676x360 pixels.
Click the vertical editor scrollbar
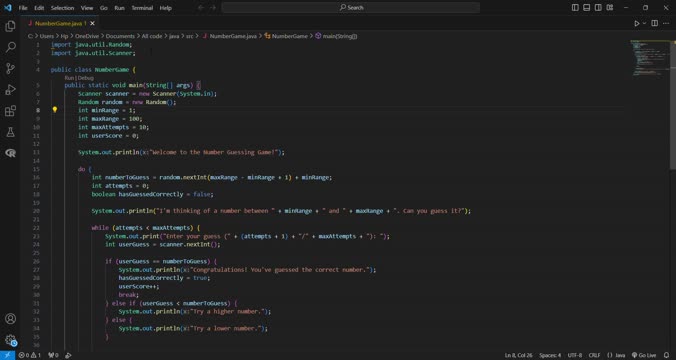point(673,106)
